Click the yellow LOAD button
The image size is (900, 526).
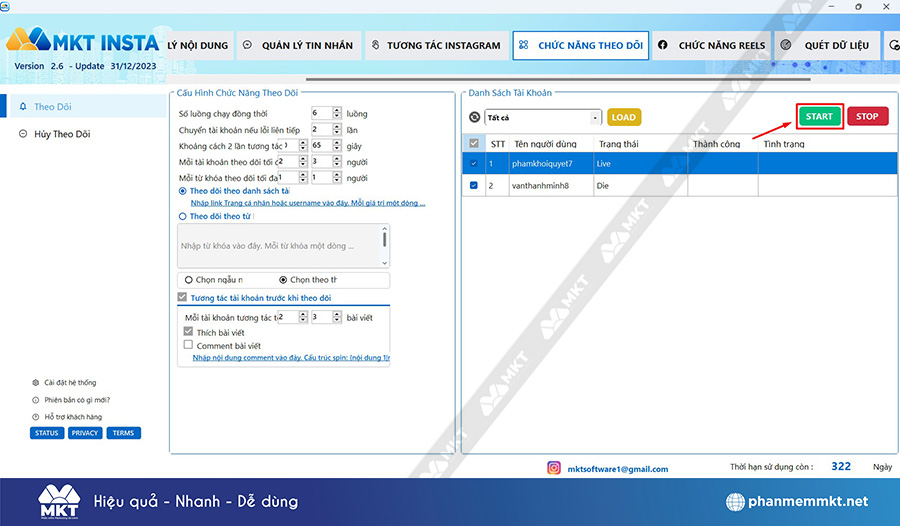click(623, 117)
